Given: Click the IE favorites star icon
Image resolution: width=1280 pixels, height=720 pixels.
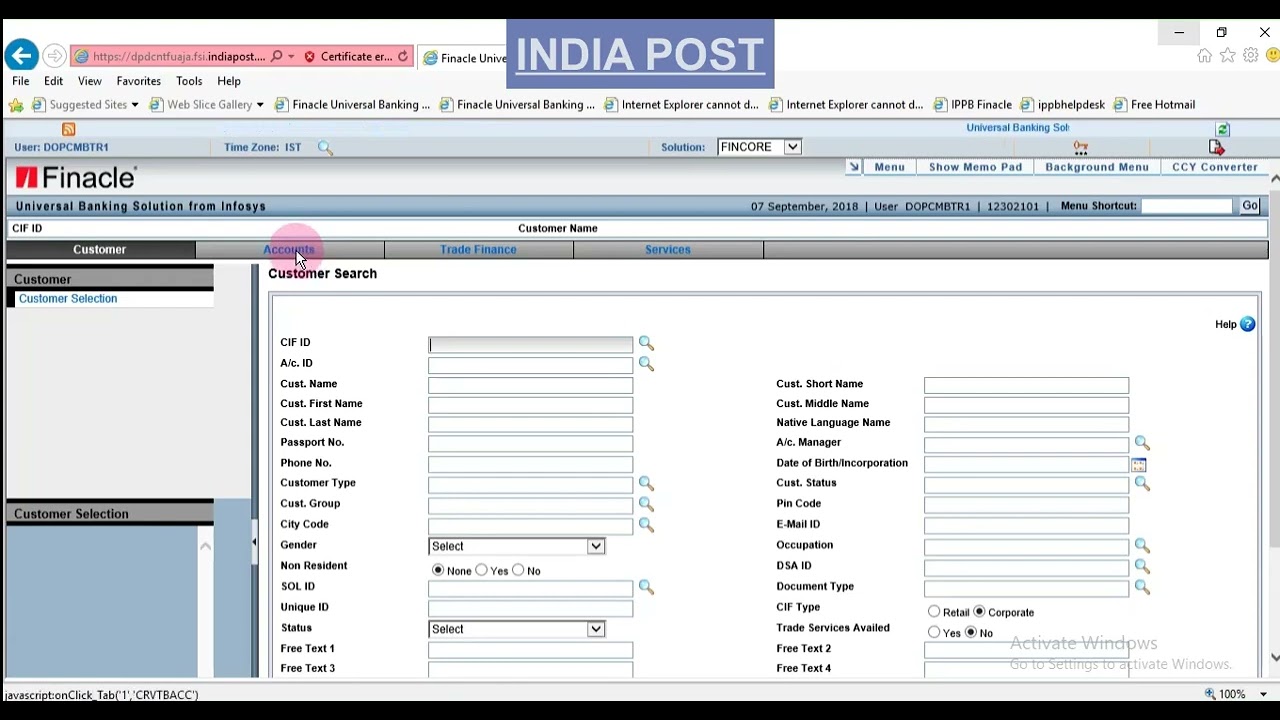Looking at the screenshot, I should [1228, 56].
